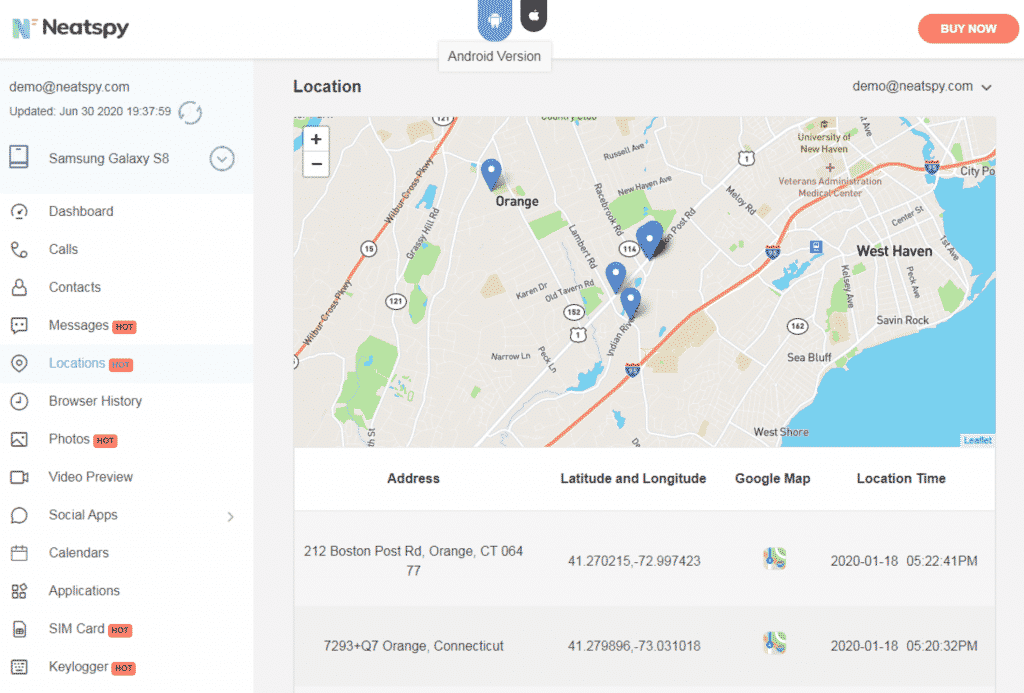The image size is (1024, 693).
Task: Refresh the last updated timestamp
Action: pyautogui.click(x=189, y=113)
